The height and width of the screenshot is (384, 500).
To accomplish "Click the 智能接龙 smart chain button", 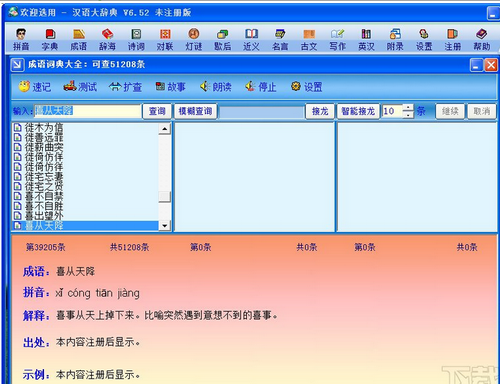I will pos(358,111).
